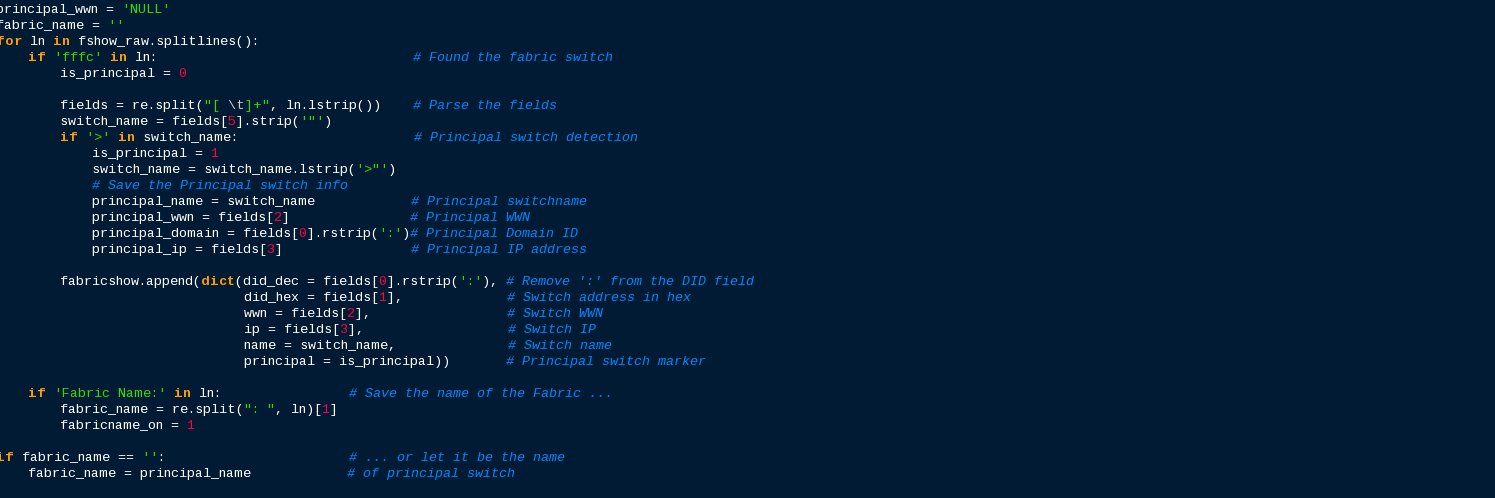
Task: Click the "fabricname_on = 1" line
Action: [127, 425]
